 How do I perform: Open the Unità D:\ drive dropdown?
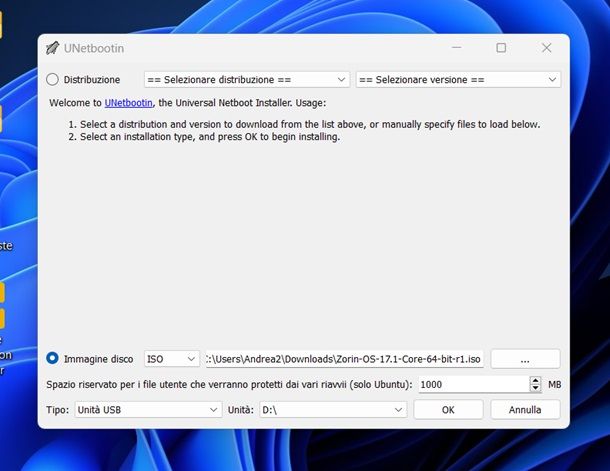[x=333, y=410]
